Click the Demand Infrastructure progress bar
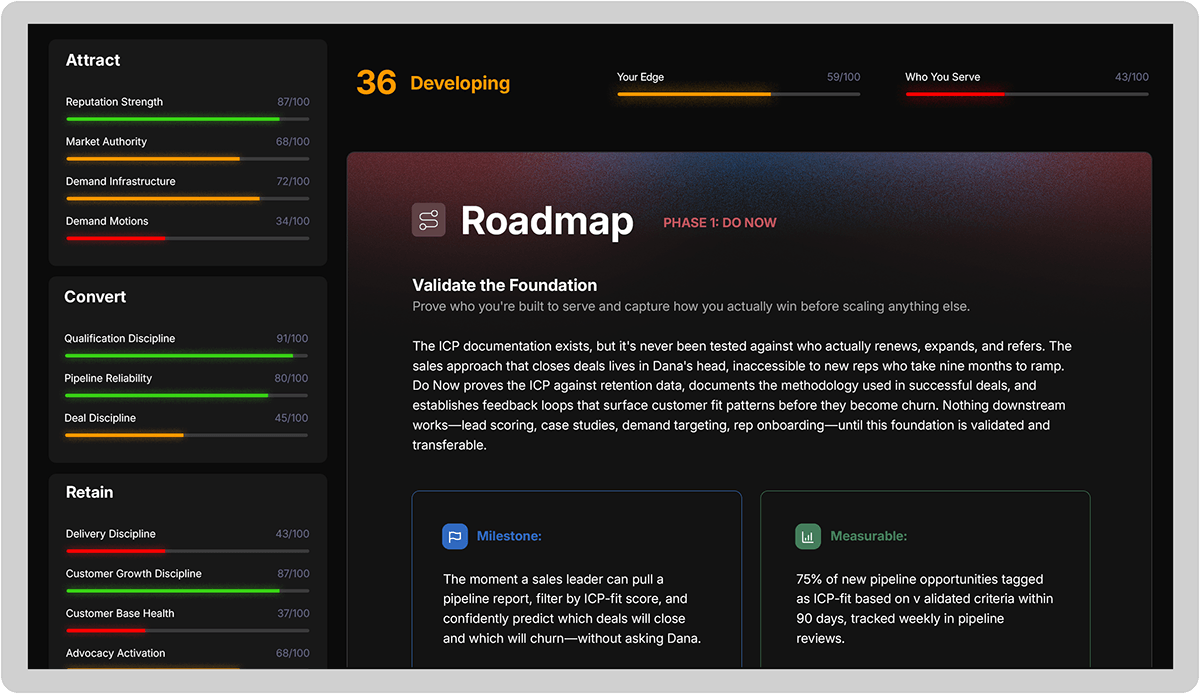1200x694 pixels. coord(188,198)
